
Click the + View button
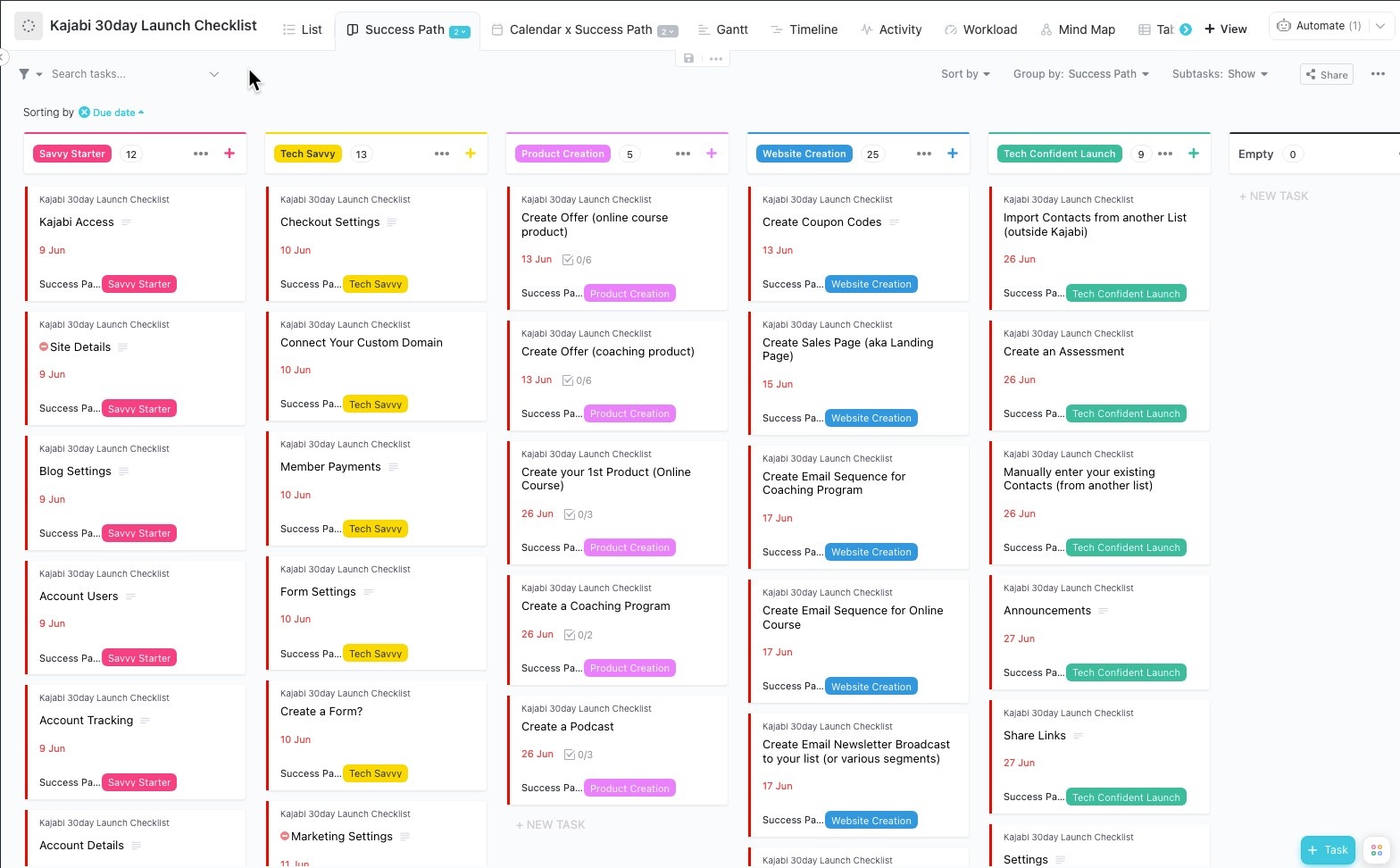pyautogui.click(x=1226, y=29)
